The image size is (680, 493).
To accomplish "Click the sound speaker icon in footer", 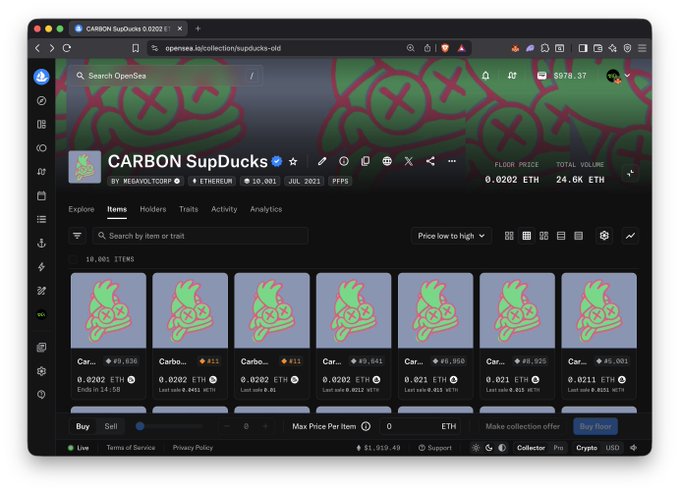I will pos(634,447).
